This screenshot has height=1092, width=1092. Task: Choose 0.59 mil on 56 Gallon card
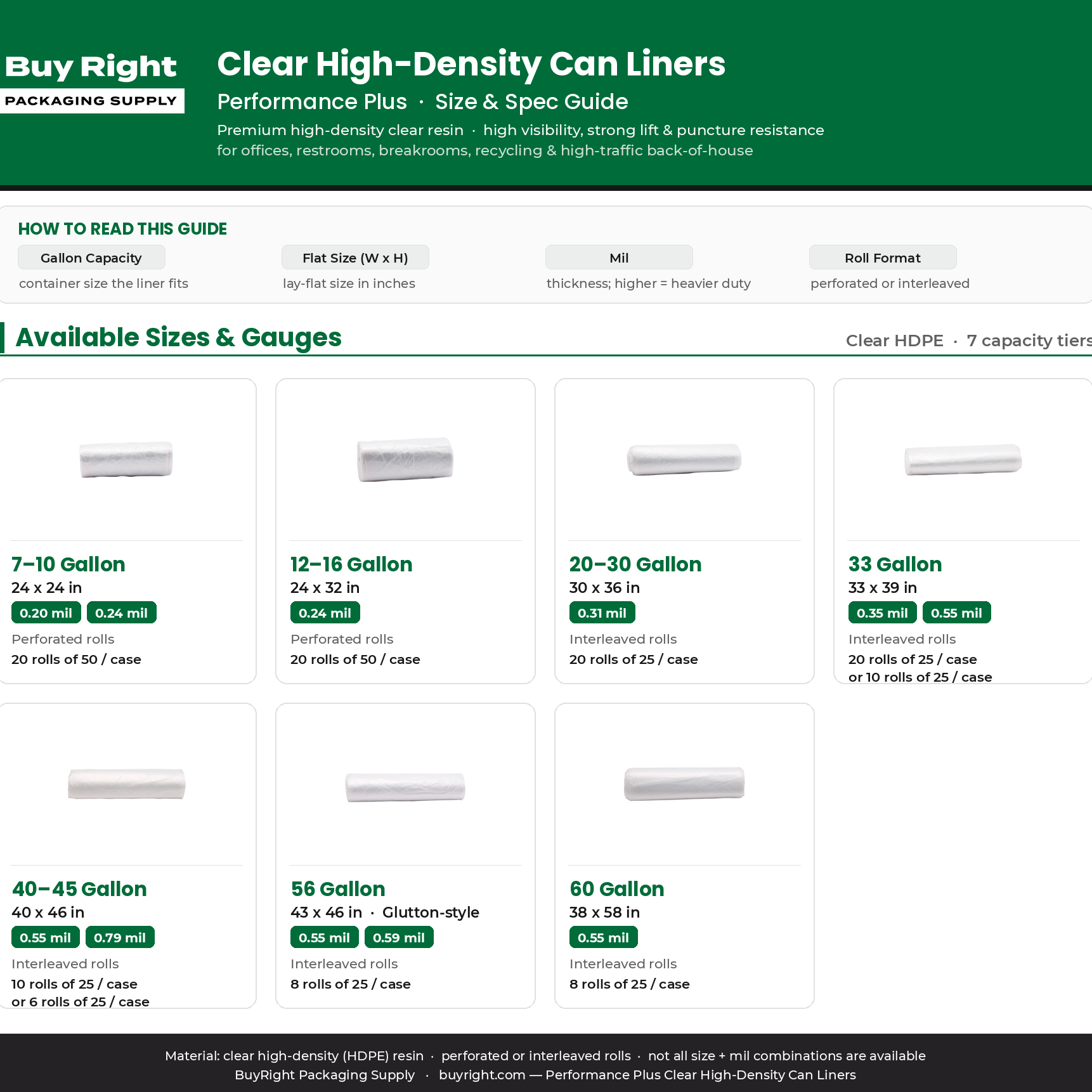click(399, 937)
